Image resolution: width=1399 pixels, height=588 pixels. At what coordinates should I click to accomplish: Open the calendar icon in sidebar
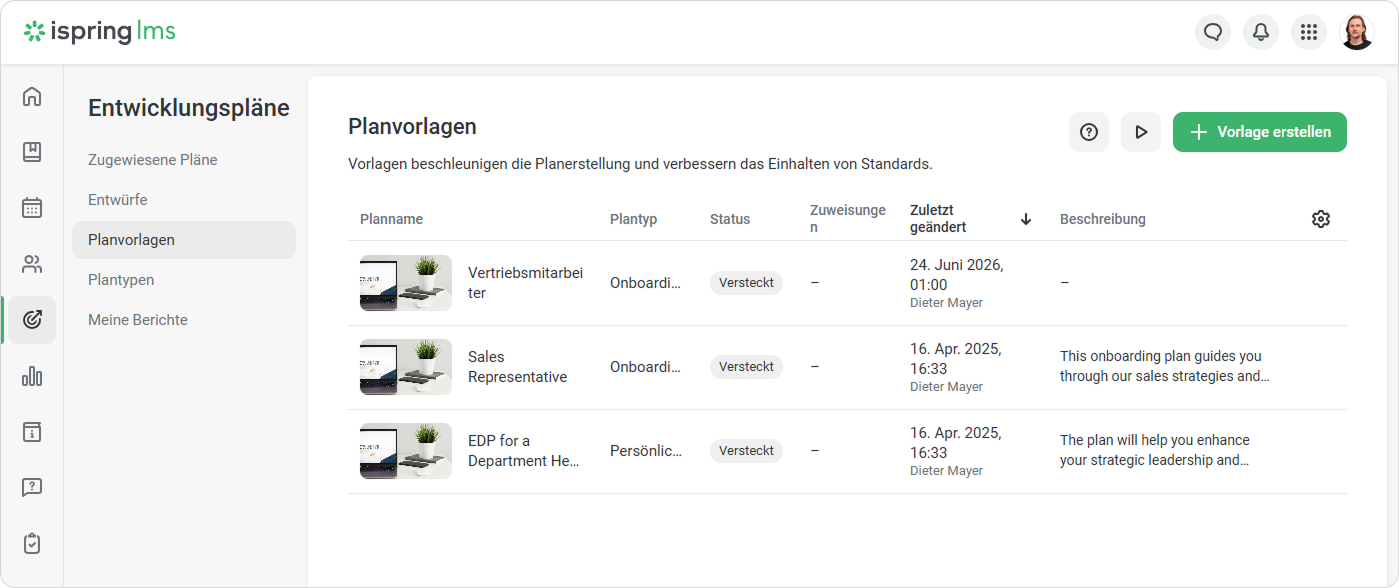point(32,208)
